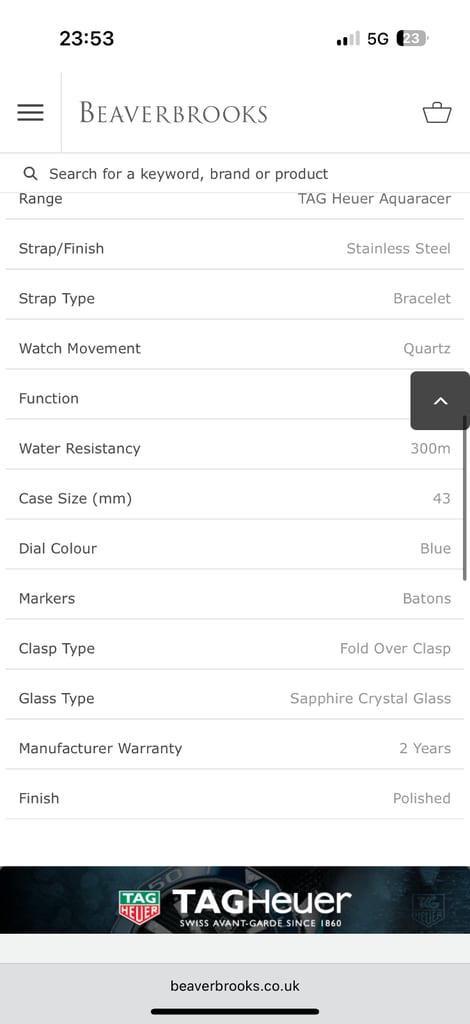Image resolution: width=470 pixels, height=1024 pixels.
Task: Tap the Case Size (mm) row
Action: [x=235, y=498]
